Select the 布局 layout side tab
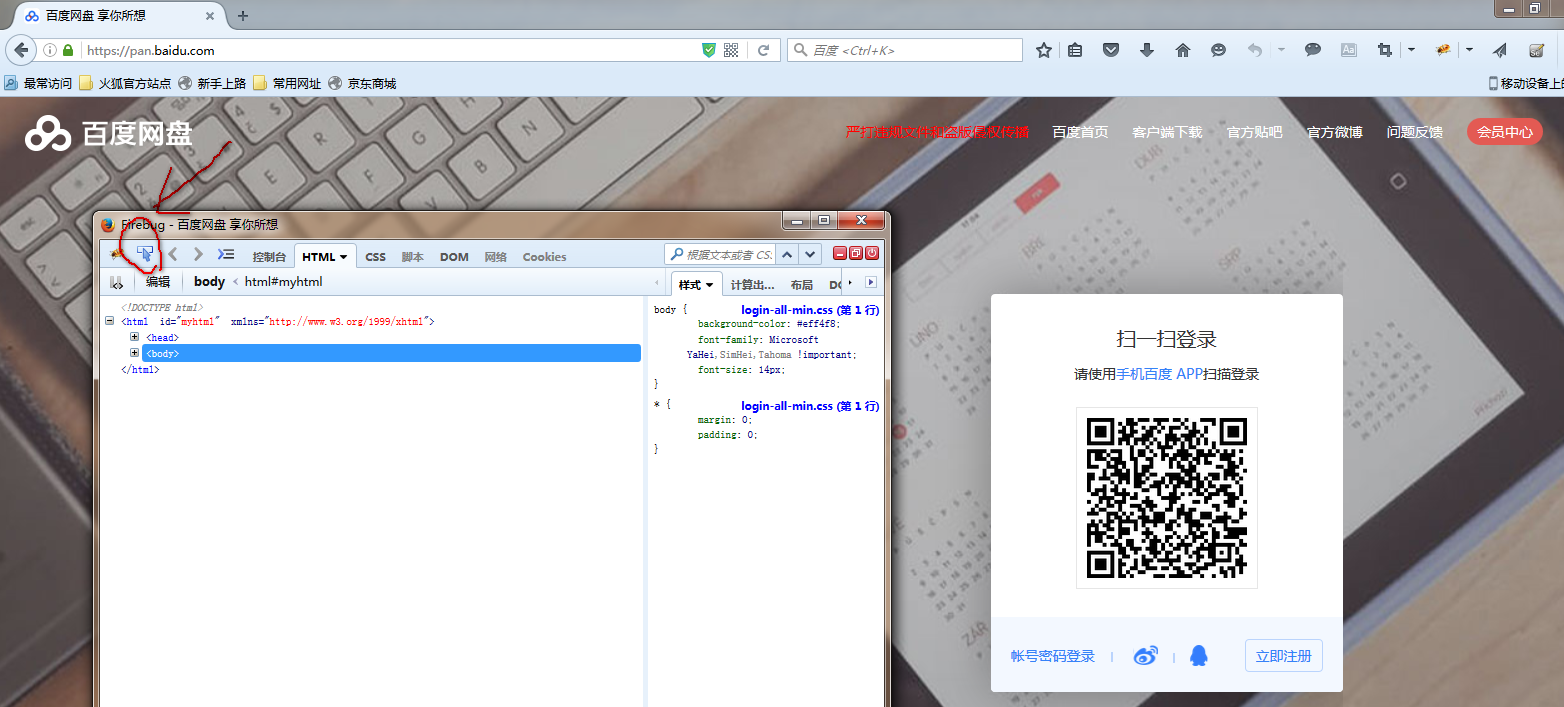 [x=802, y=285]
